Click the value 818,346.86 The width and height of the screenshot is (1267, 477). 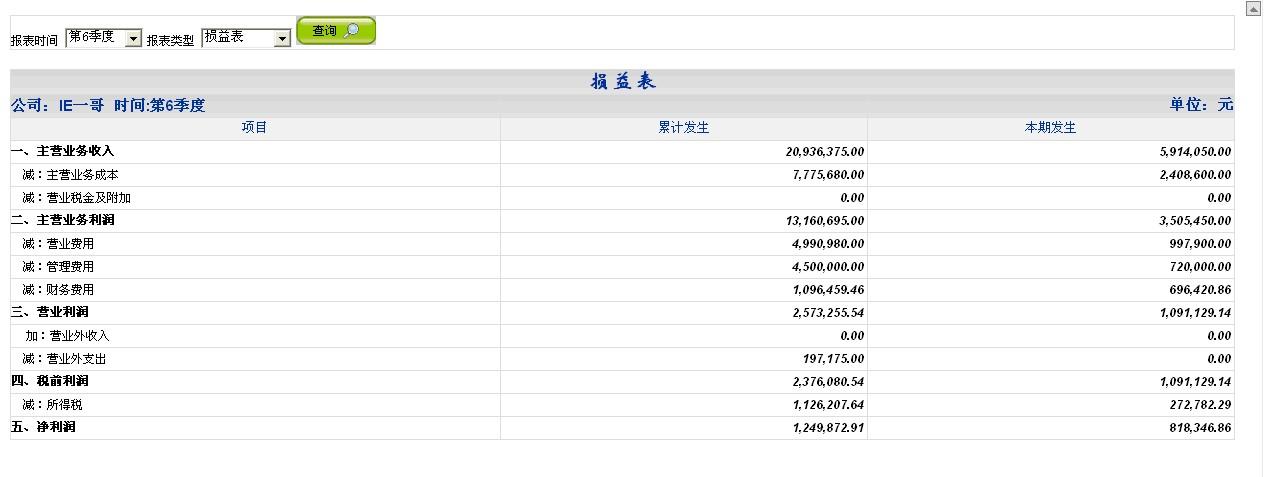pyautogui.click(x=1201, y=428)
